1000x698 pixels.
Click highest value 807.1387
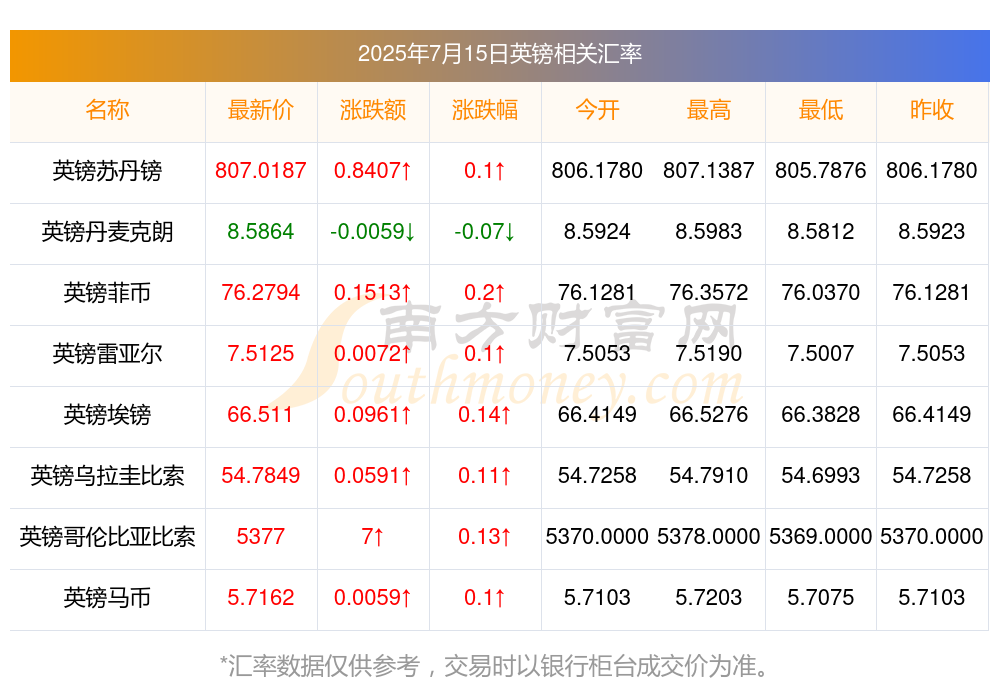(709, 171)
